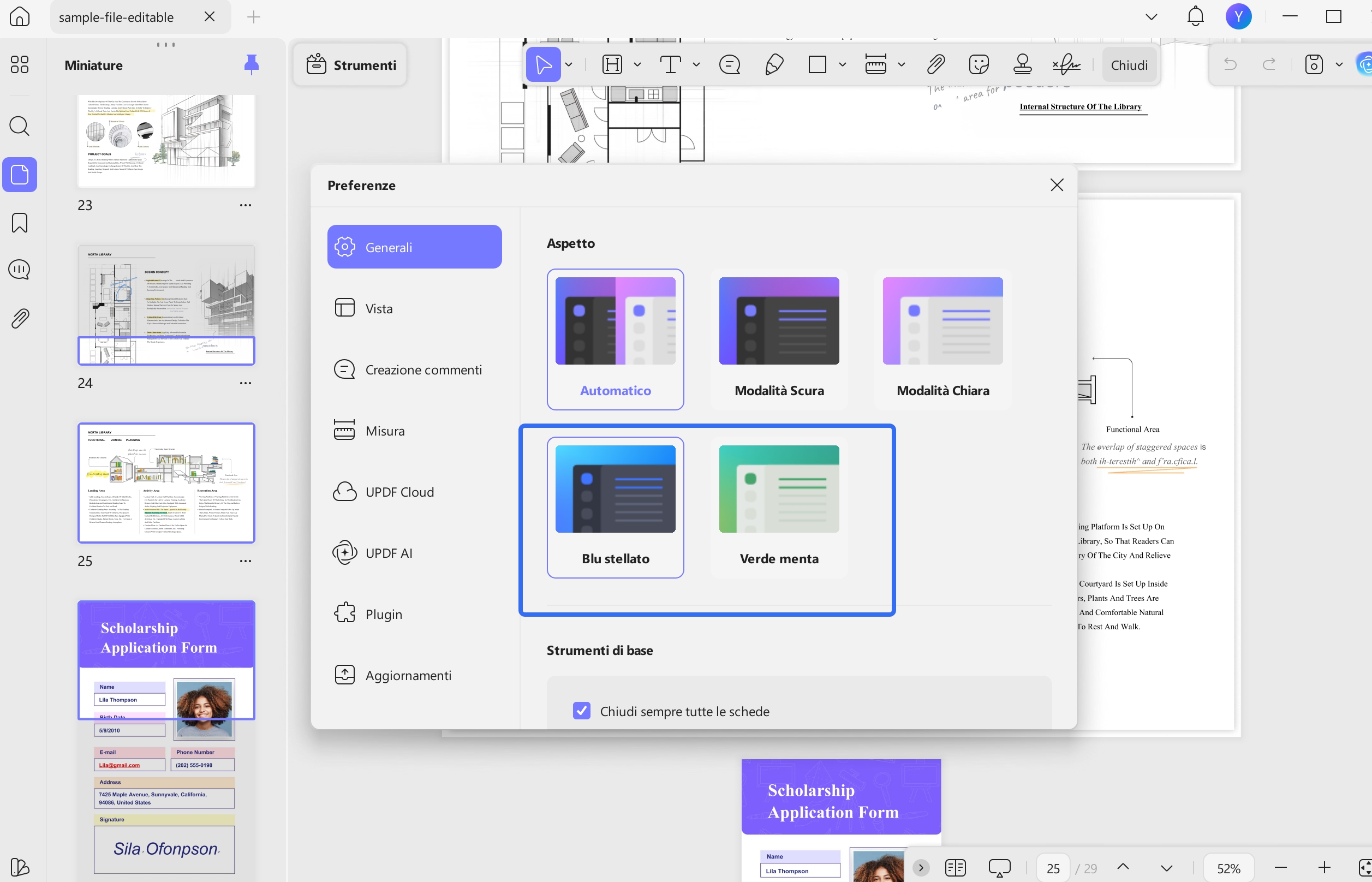Viewport: 1372px width, 882px height.
Task: Go to the home screen icon
Action: [20, 16]
